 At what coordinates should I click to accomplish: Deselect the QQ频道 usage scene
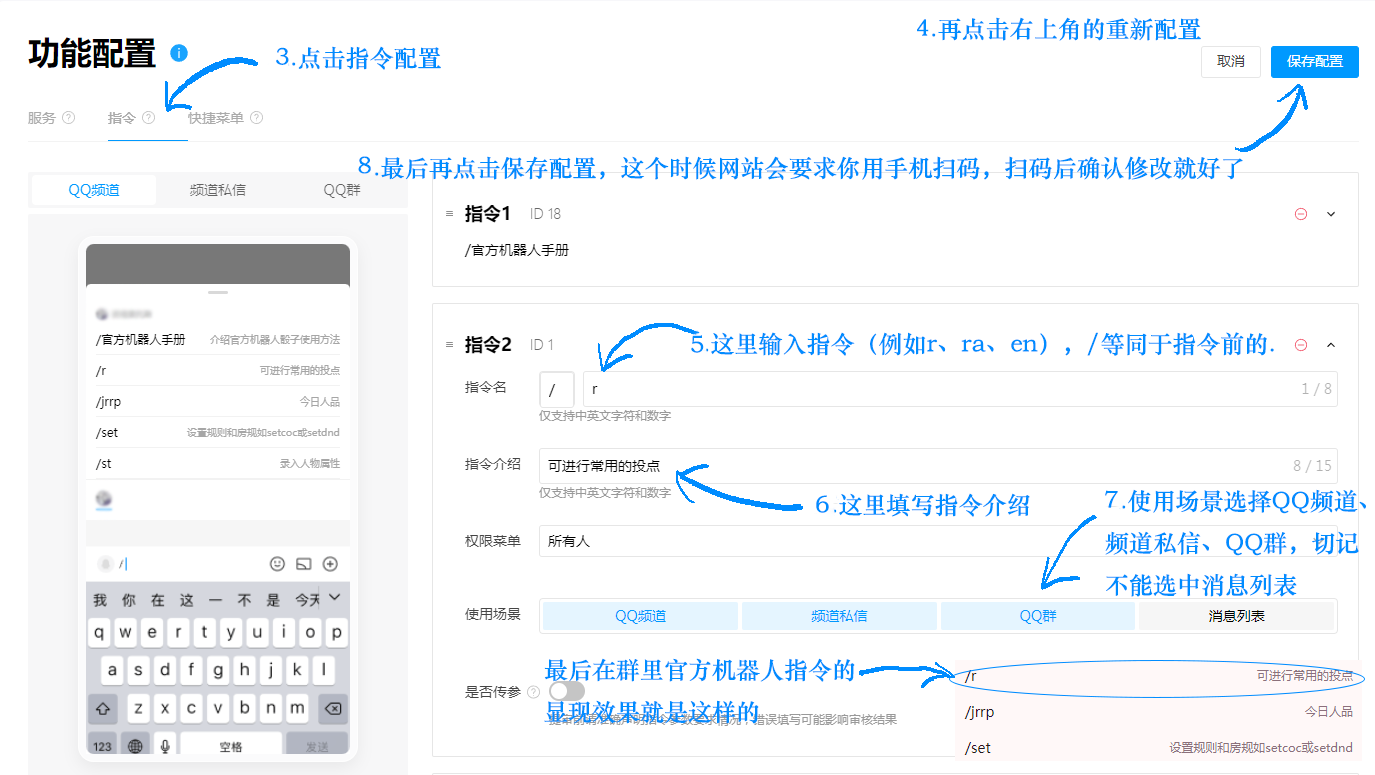click(639, 616)
